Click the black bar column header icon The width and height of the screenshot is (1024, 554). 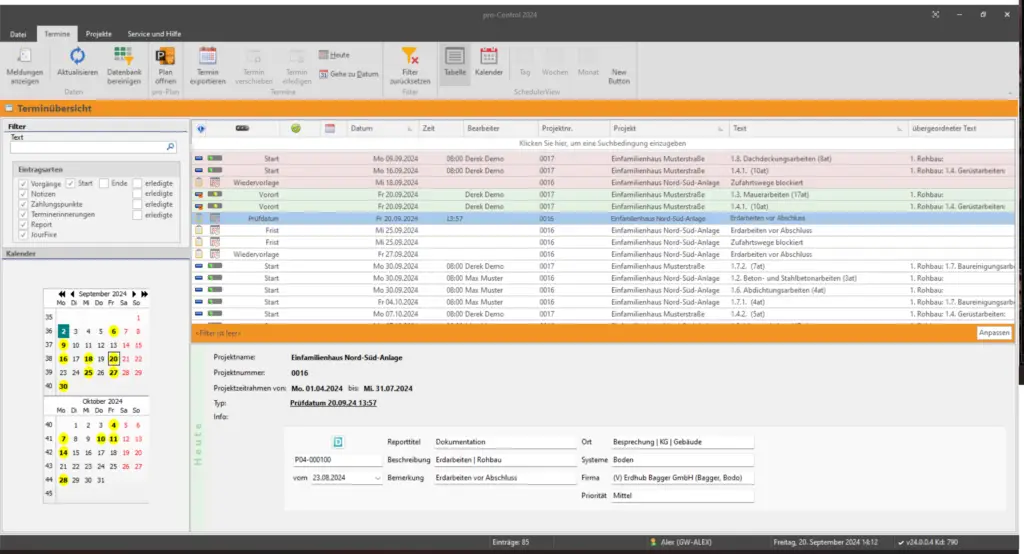242,128
